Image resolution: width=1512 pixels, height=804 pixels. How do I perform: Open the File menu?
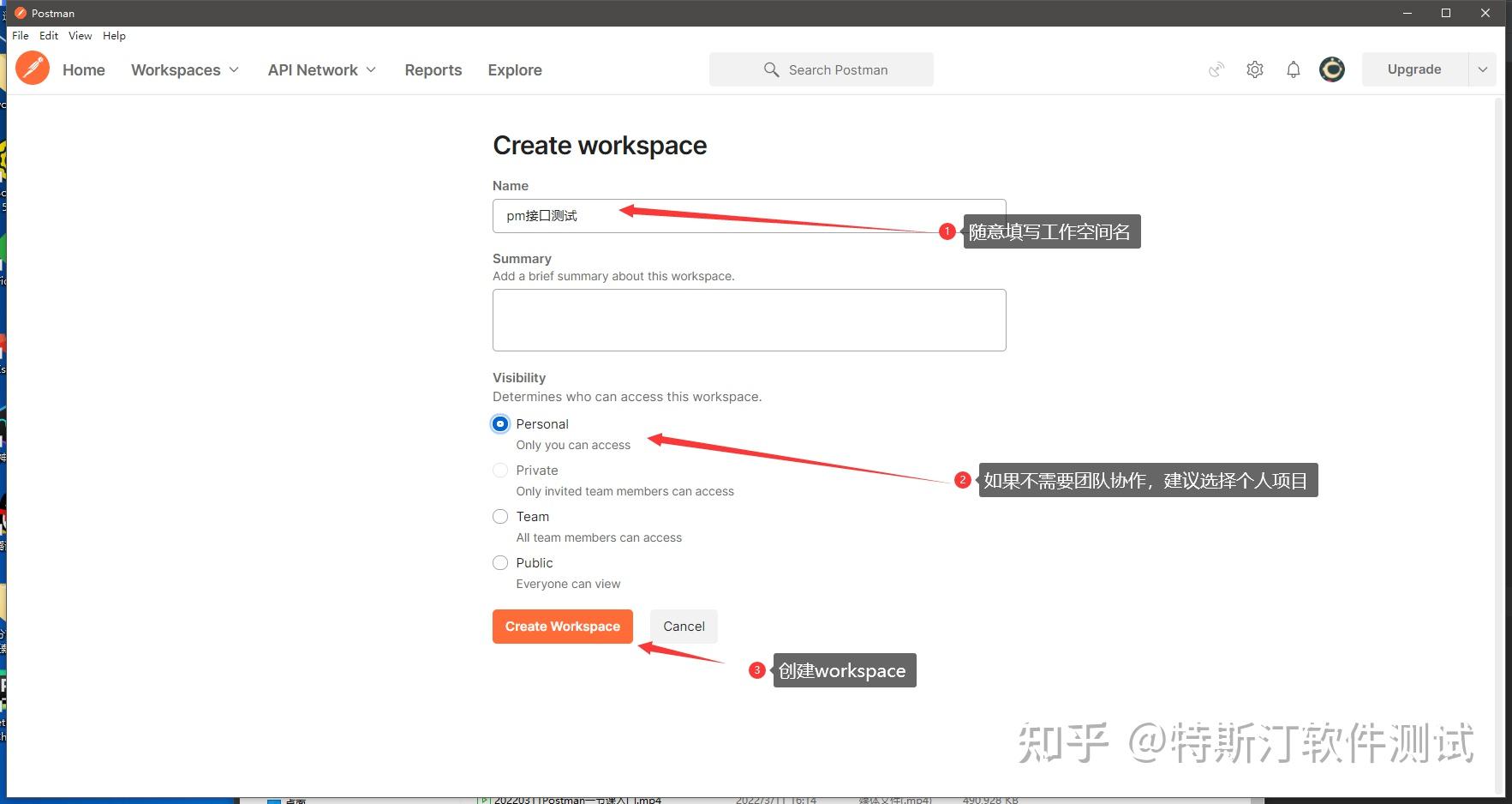[21, 36]
